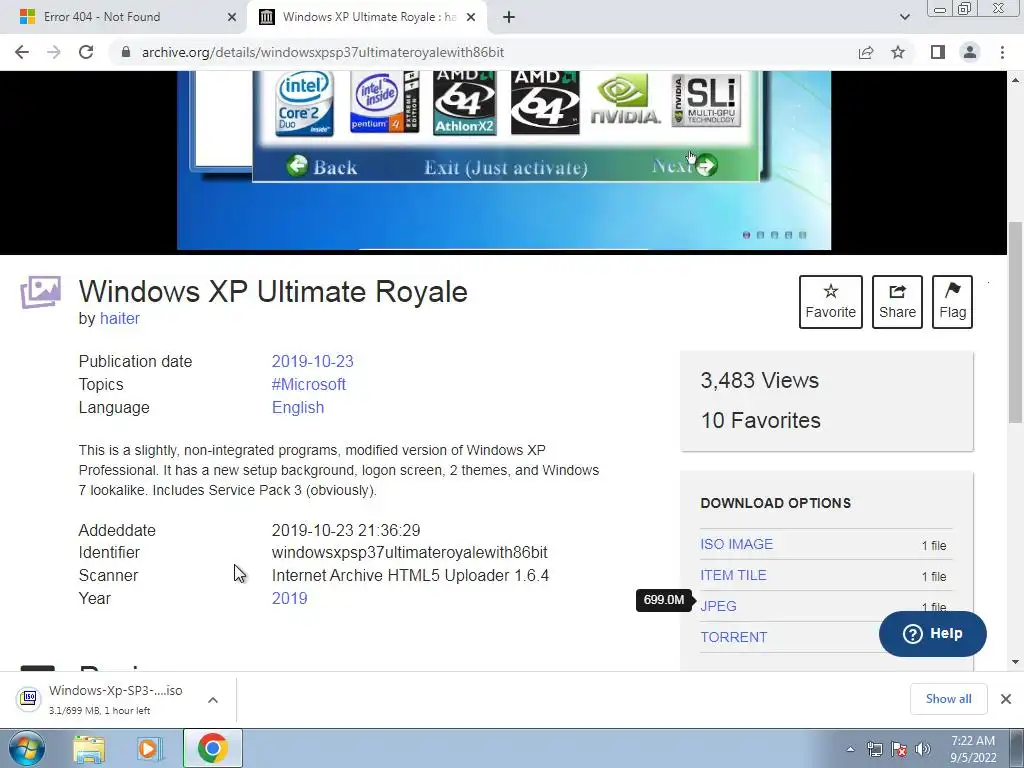Image resolution: width=1024 pixels, height=768 pixels.
Task: Open the English language link
Action: [x=298, y=408]
